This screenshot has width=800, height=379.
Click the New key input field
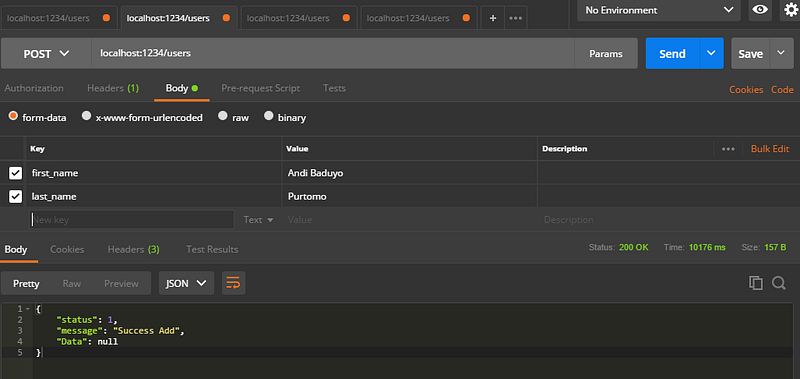132,220
